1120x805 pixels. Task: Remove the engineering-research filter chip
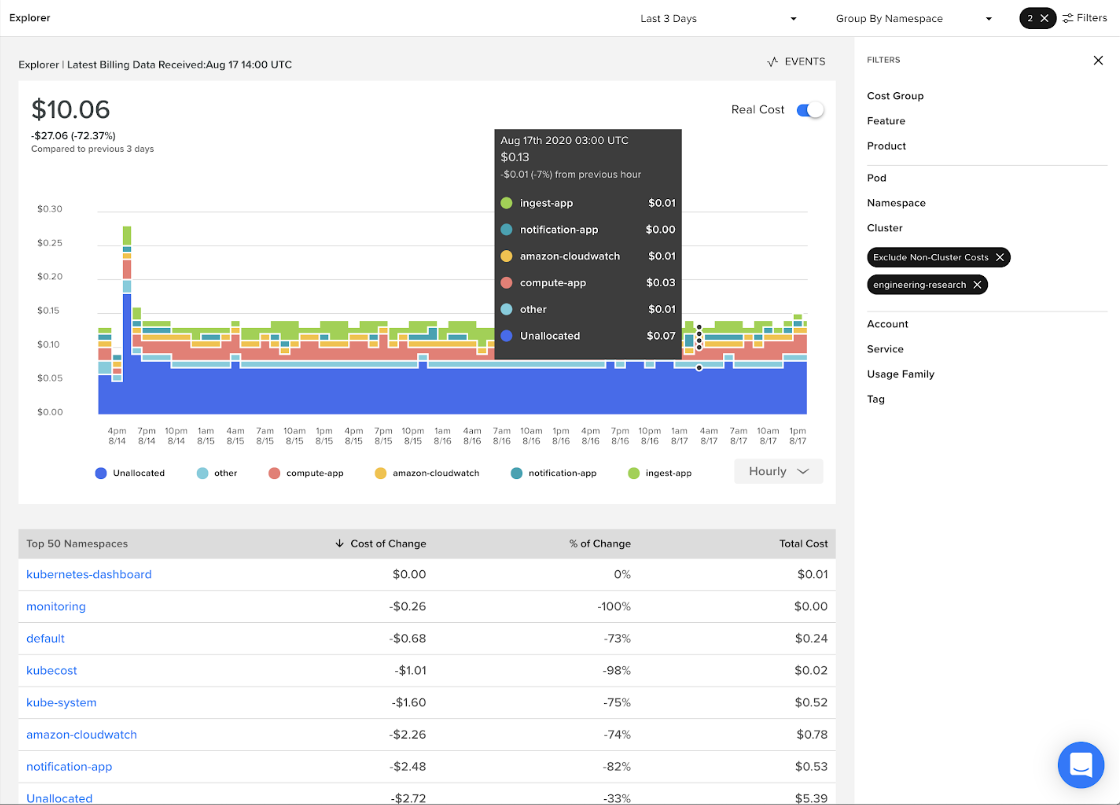coord(977,284)
